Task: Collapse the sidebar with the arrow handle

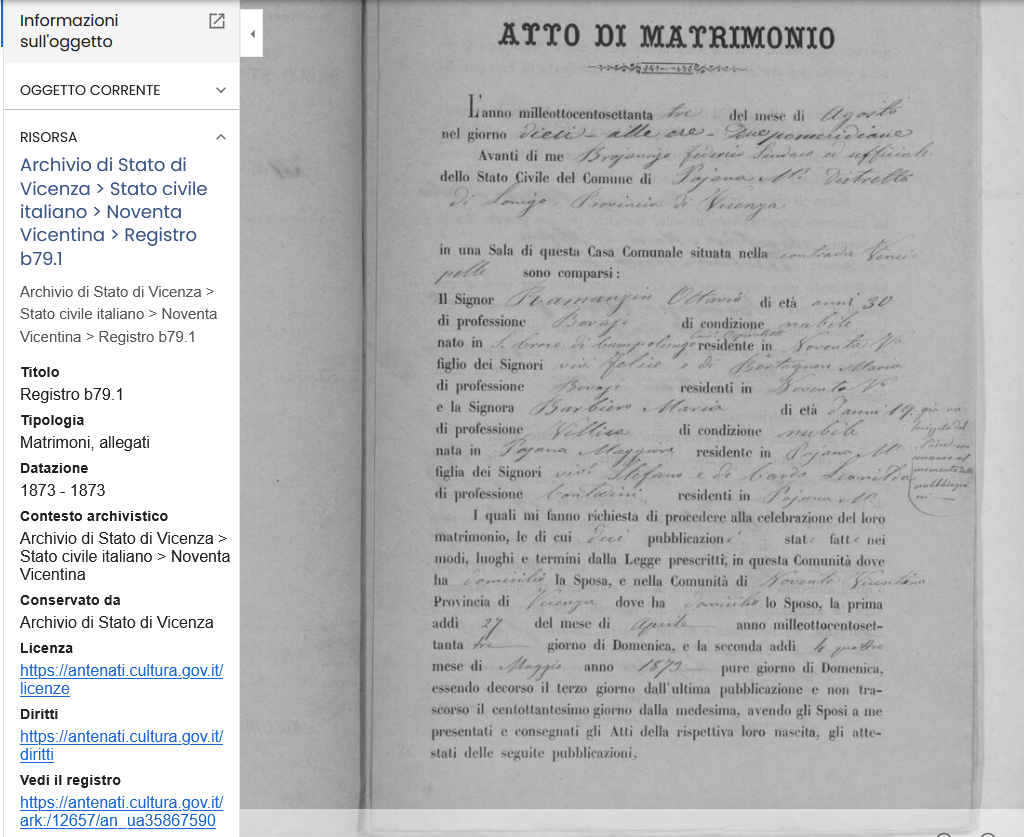Action: point(252,33)
